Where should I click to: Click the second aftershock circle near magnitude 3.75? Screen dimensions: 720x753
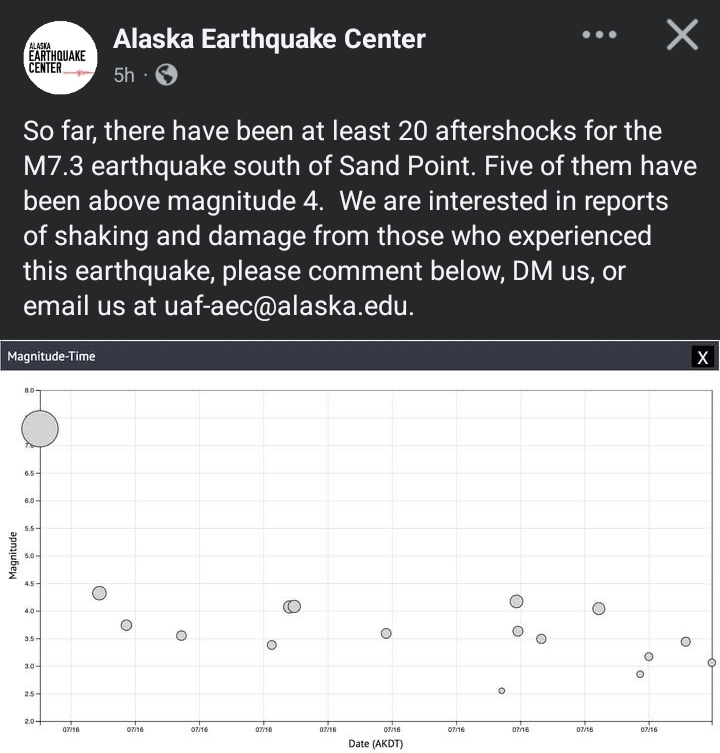coord(126,625)
